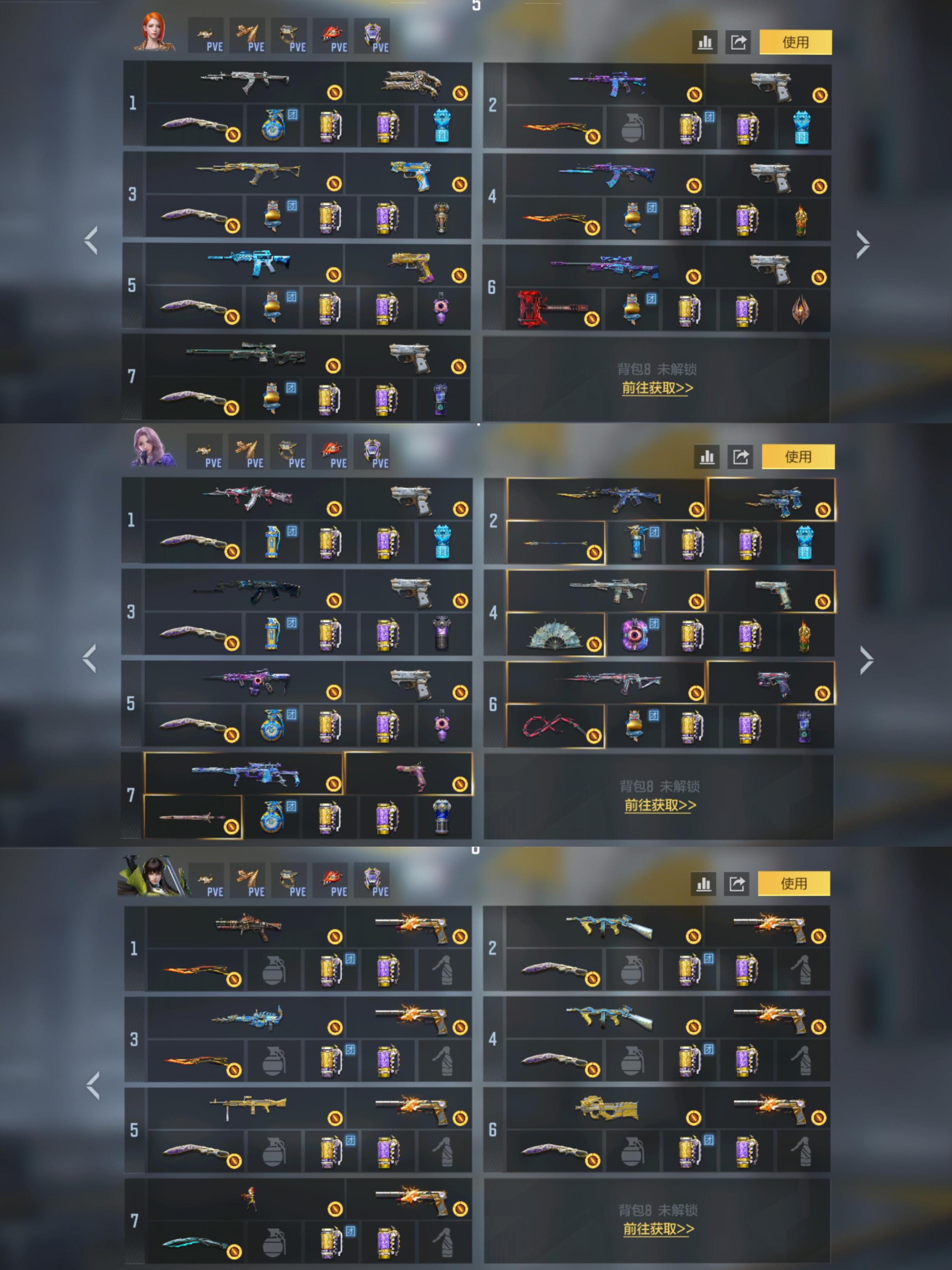The width and height of the screenshot is (952, 1270).
Task: Open the statistics chart icon beside the red-haired avatar
Action: coord(705,42)
